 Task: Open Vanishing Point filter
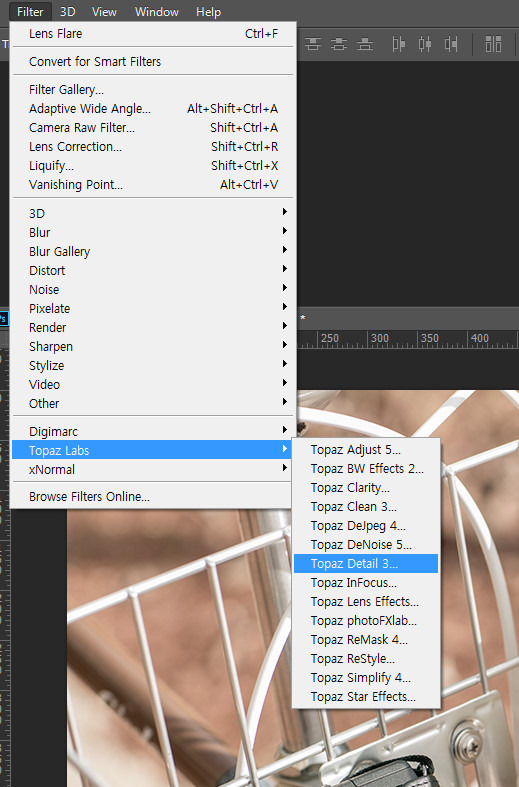pos(153,185)
